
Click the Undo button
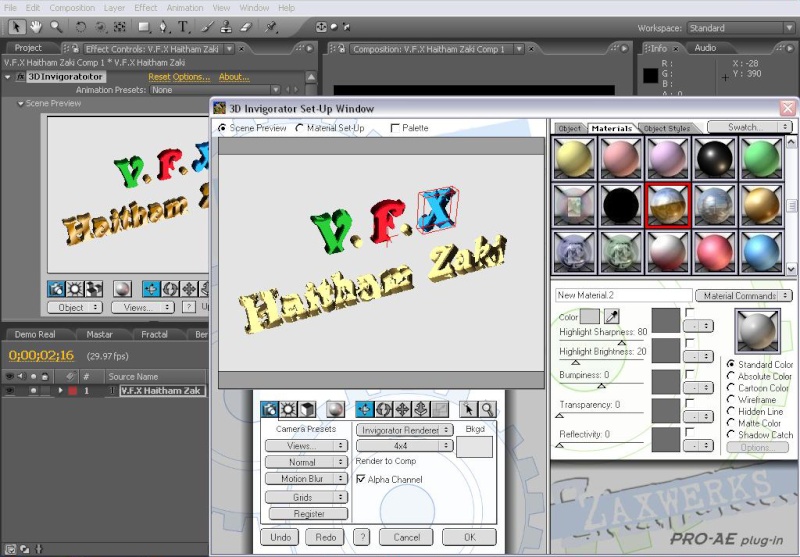(281, 537)
